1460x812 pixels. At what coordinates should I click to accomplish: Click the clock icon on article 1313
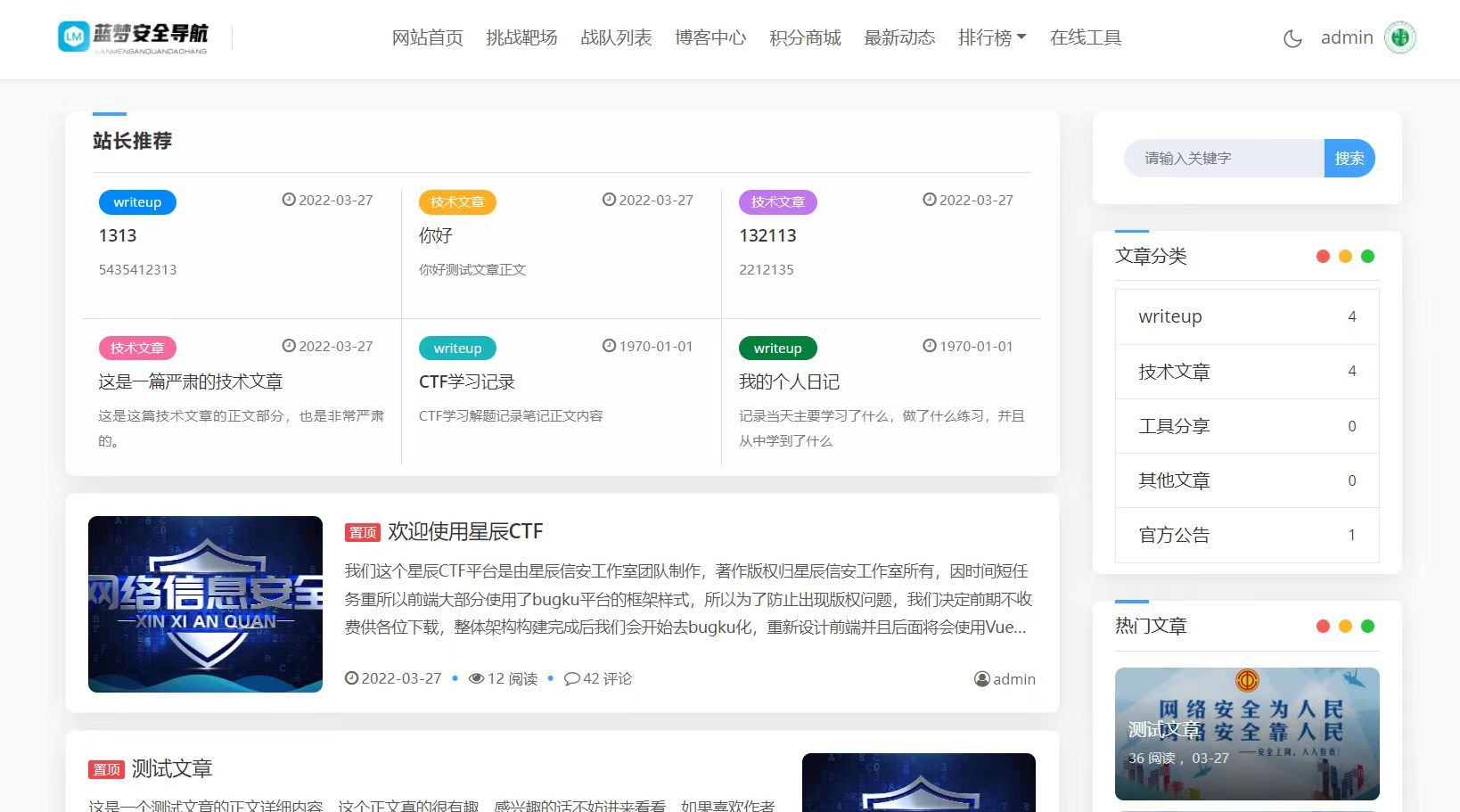point(289,200)
